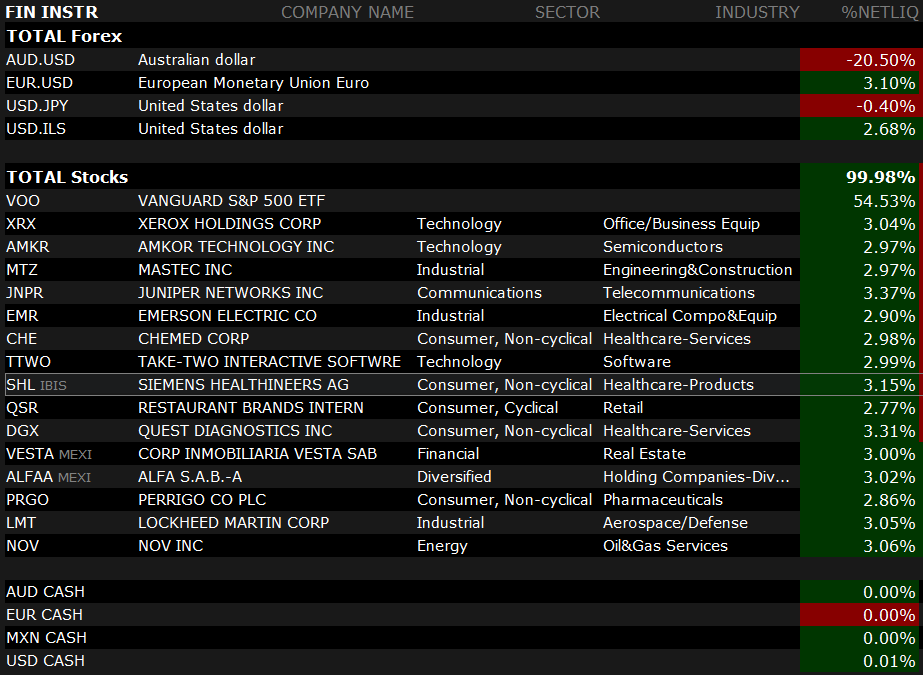This screenshot has width=923, height=675.
Task: Click the Engineering&Construction industry cell
Action: coord(698,269)
